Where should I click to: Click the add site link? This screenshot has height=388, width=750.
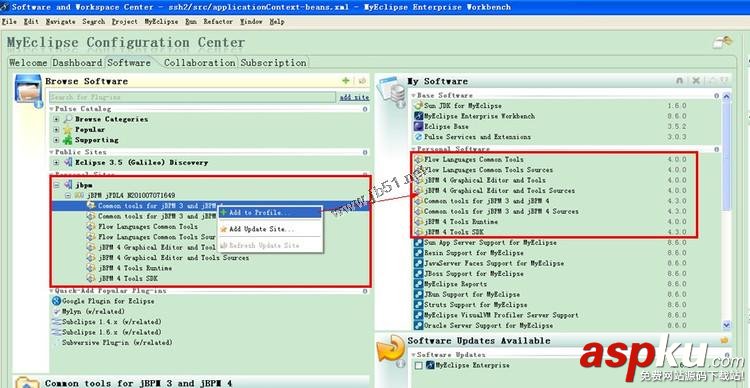354,97
